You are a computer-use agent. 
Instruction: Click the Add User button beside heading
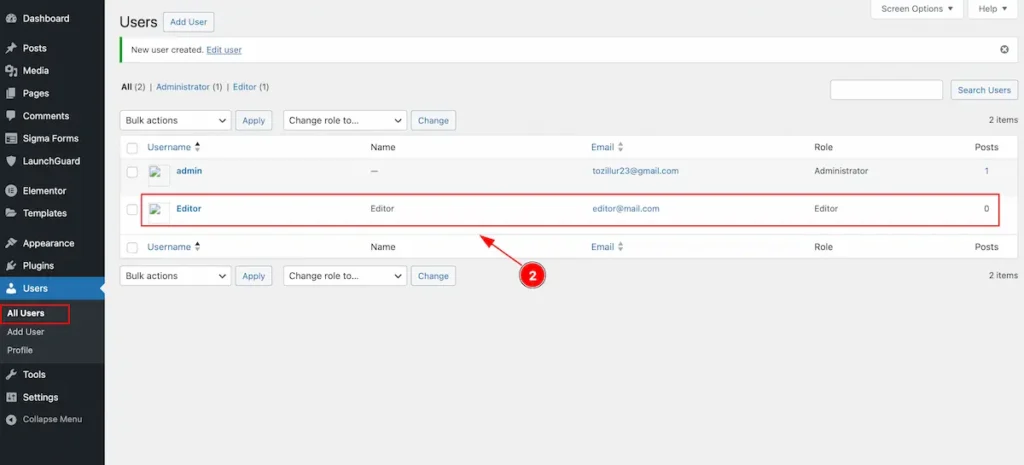point(189,22)
